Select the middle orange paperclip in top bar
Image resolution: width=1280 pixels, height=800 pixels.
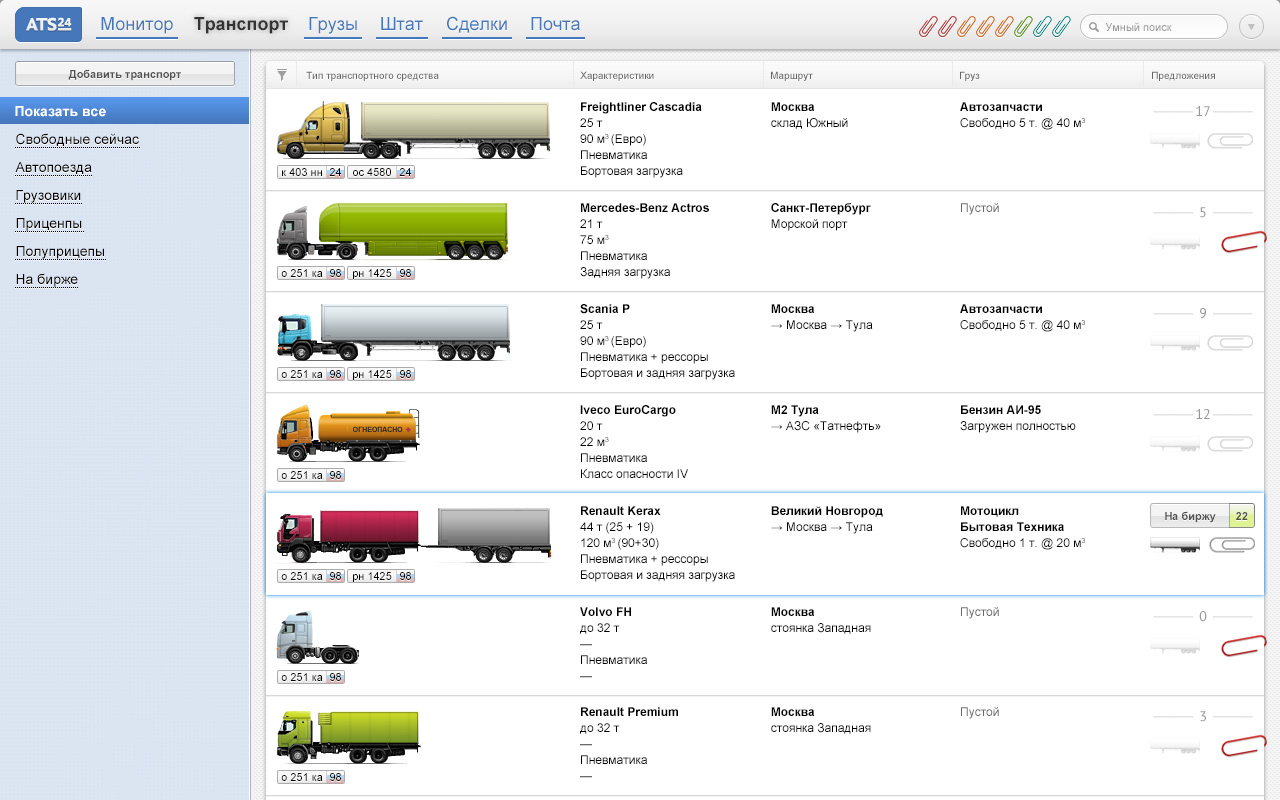pos(985,27)
